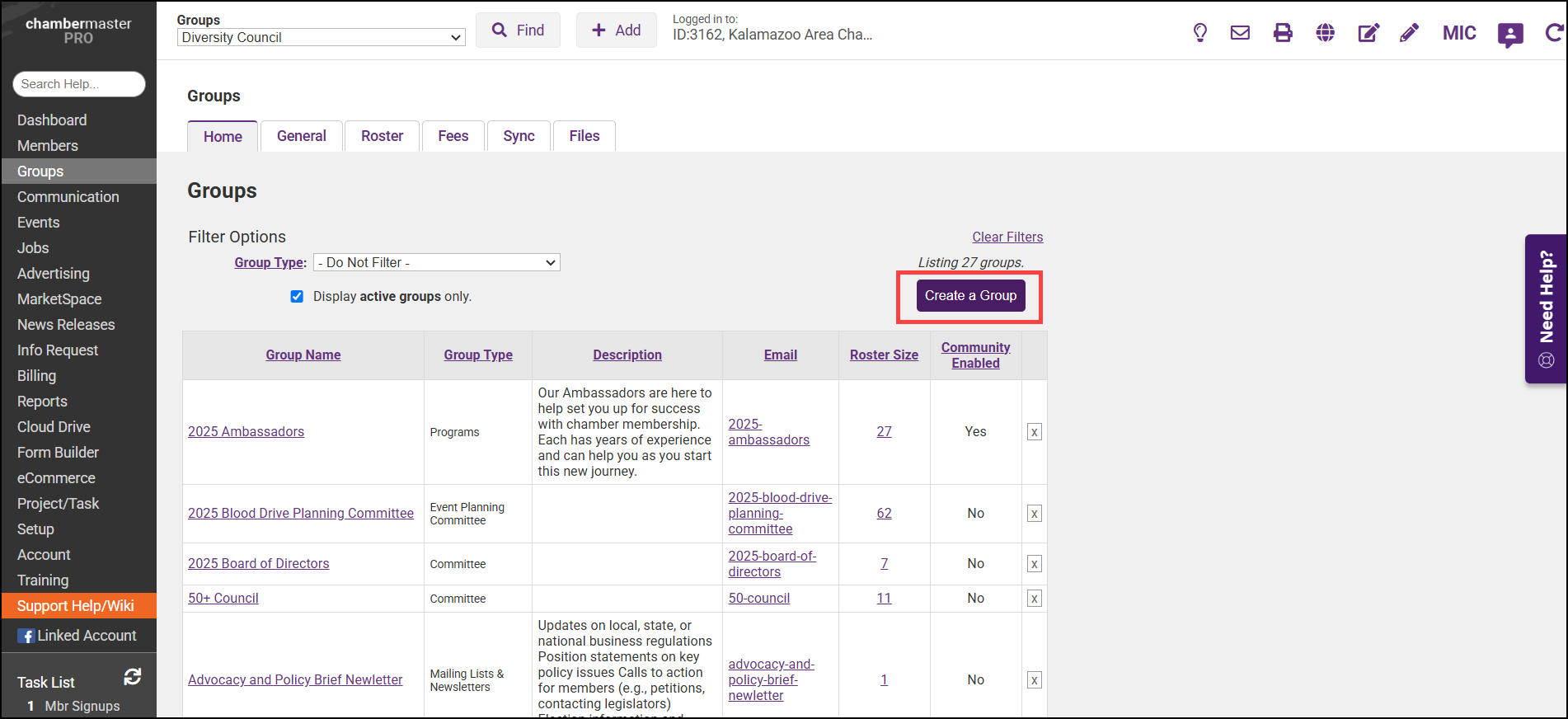Click the printer icon
Viewport: 1568px width, 719px height.
click(x=1283, y=33)
